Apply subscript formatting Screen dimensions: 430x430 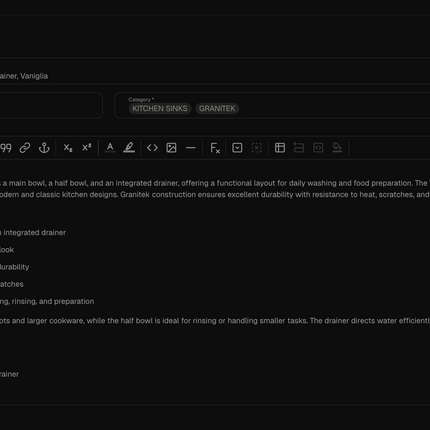tap(68, 148)
